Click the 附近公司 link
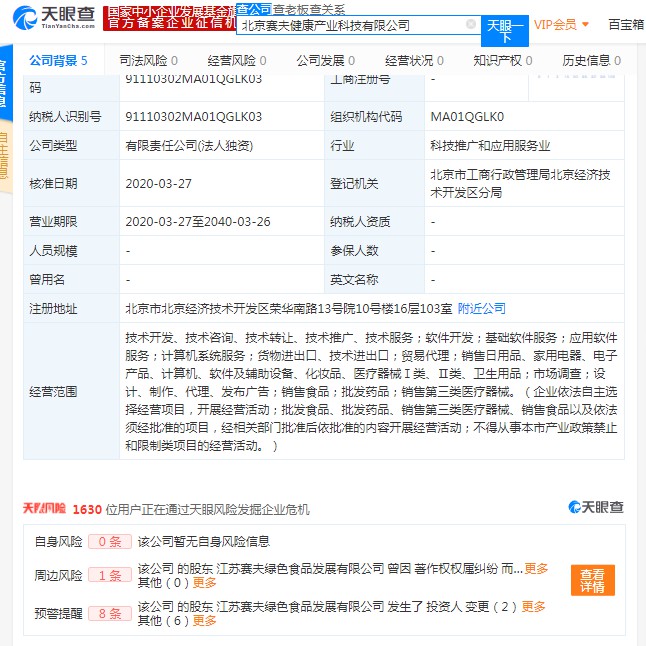Image resolution: width=646 pixels, height=646 pixels. pos(482,308)
